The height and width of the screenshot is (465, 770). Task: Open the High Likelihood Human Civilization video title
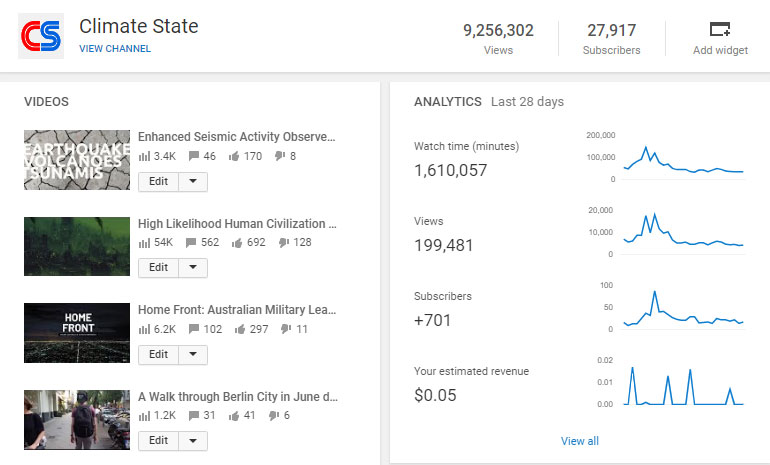tap(237, 224)
